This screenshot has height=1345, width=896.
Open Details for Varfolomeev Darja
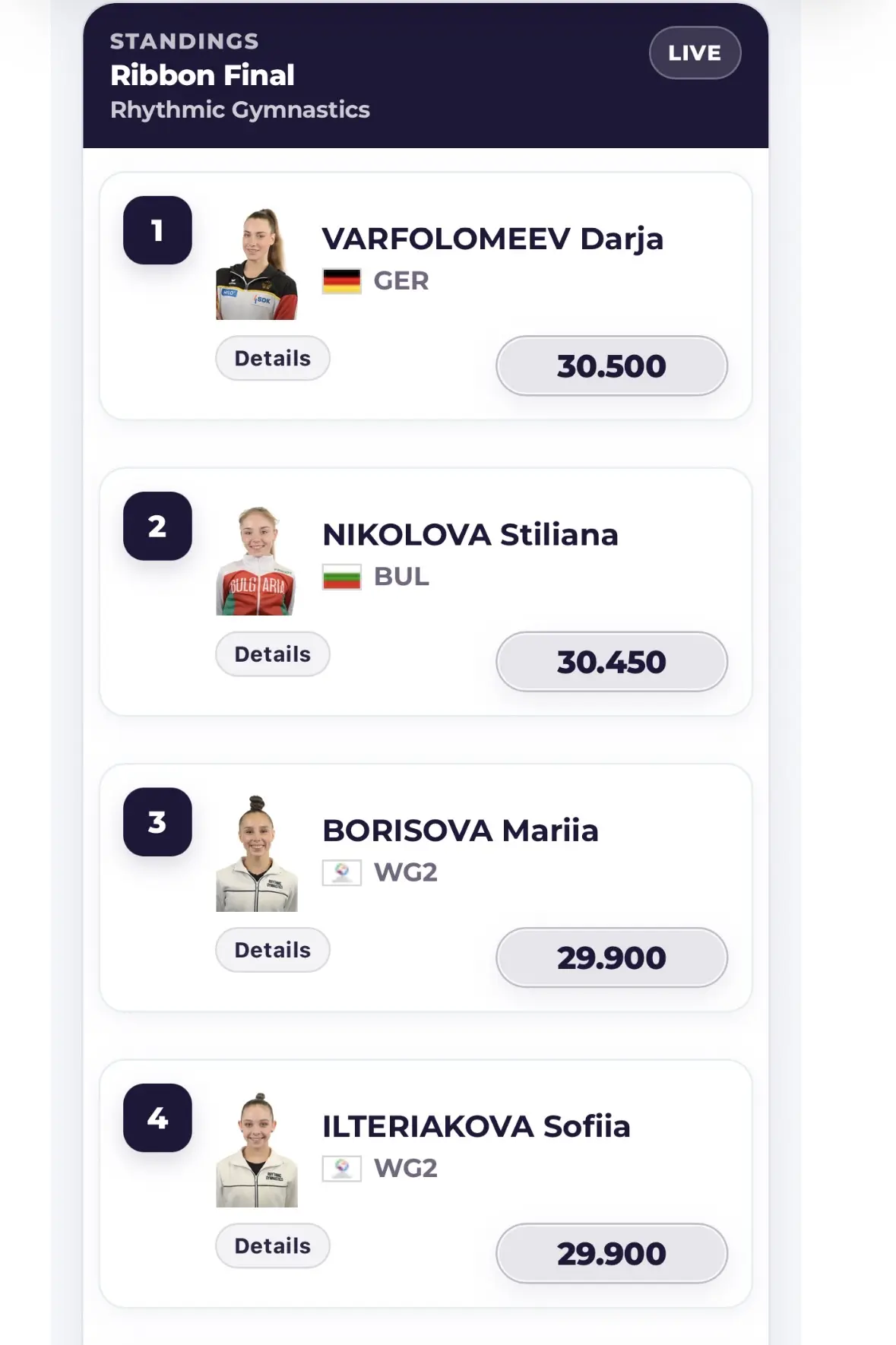click(x=273, y=358)
